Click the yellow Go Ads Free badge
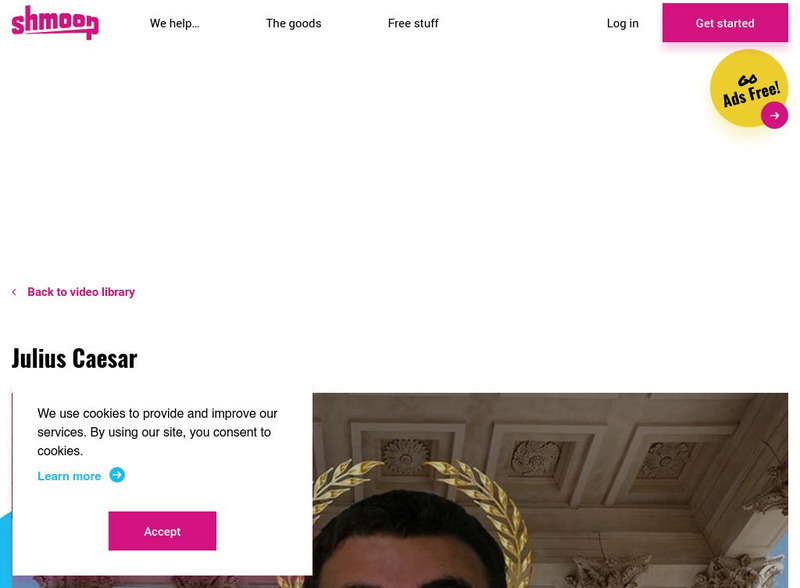 coord(748,88)
